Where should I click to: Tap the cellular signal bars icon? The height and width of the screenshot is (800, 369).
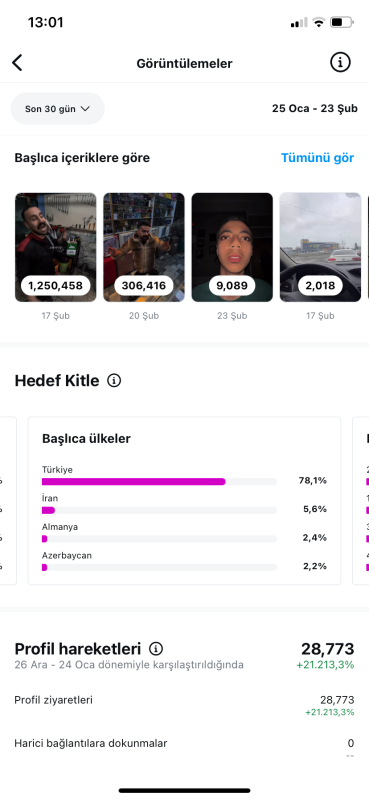(299, 22)
